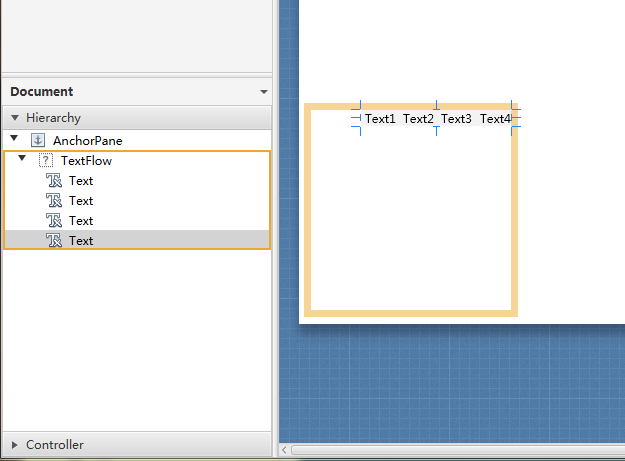Click the AnchorPane node icon in Hierarchy

pyautogui.click(x=39, y=141)
